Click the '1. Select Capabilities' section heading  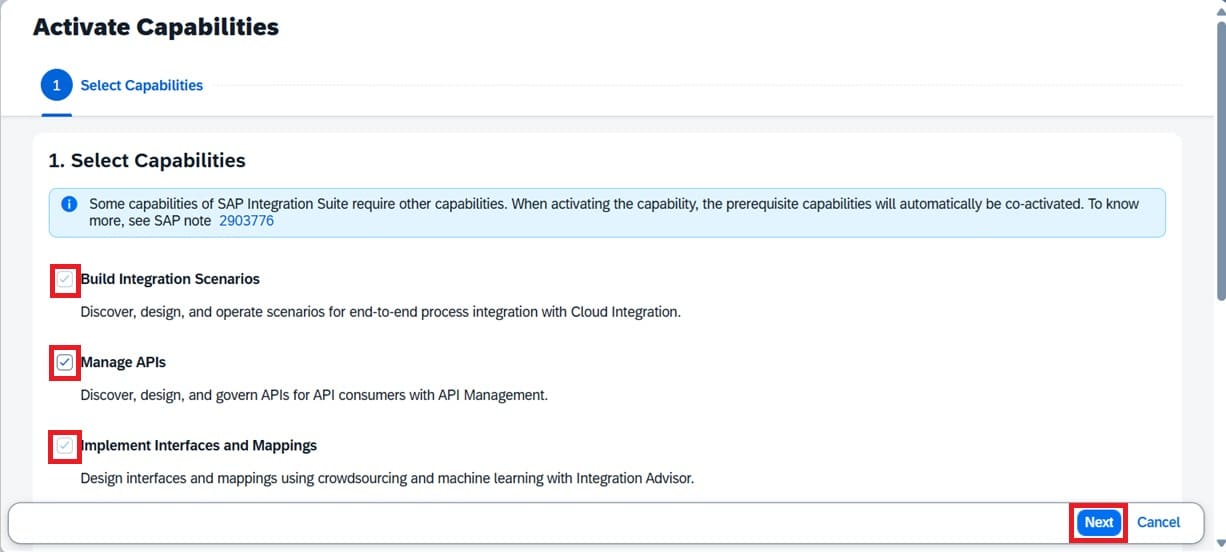tap(147, 160)
